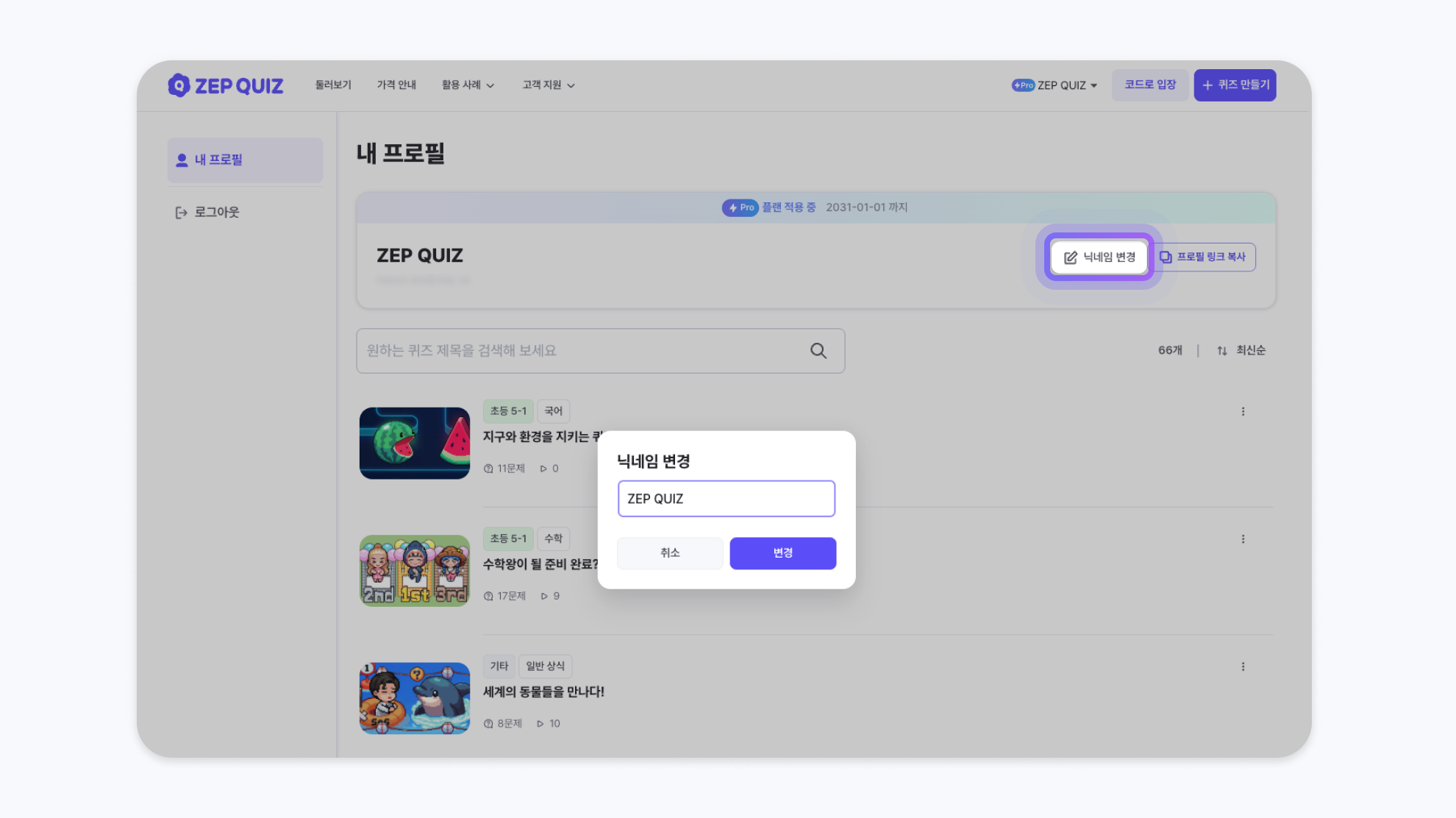
Task: Click the 닉네임 변경 button
Action: click(x=1099, y=257)
